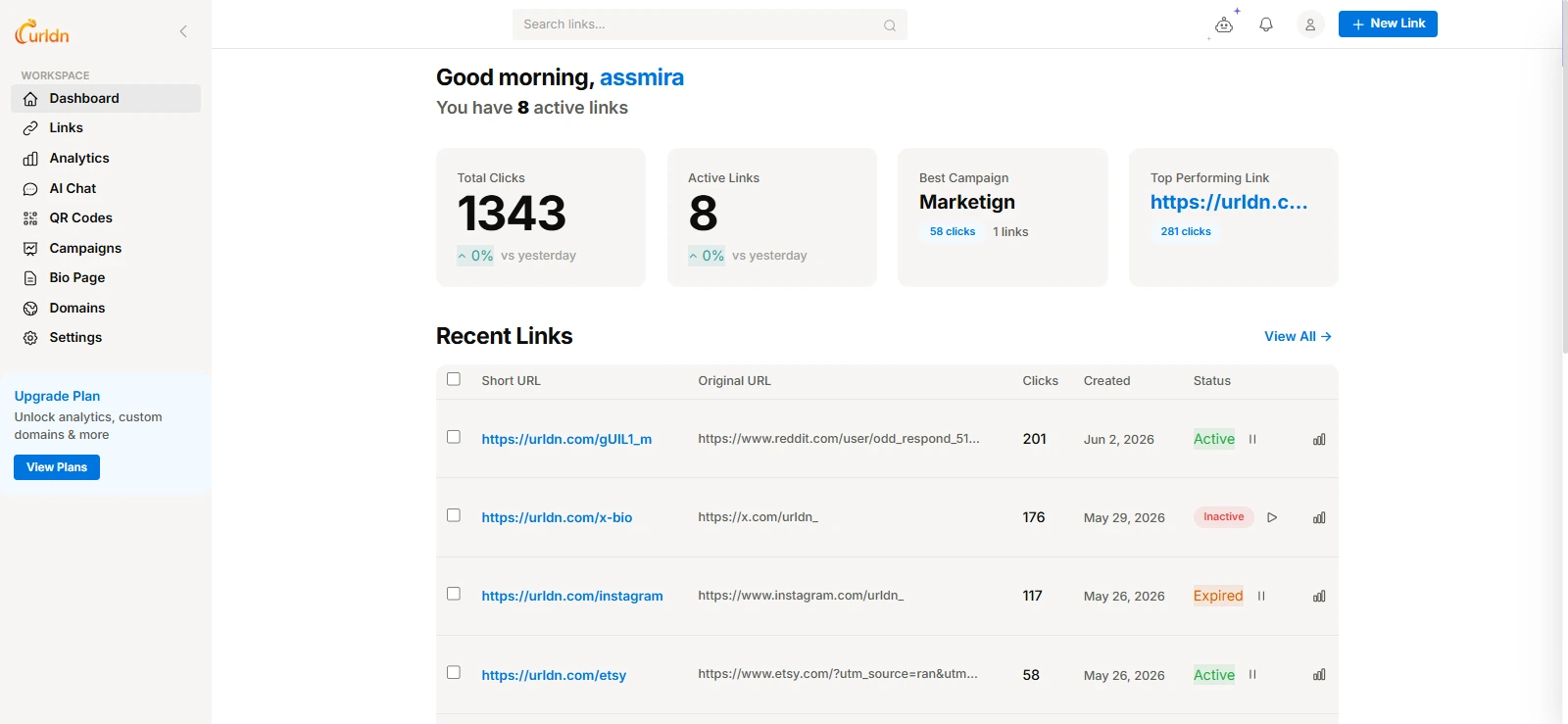Click the Status column header
This screenshot has height=724, width=1568.
(x=1211, y=381)
